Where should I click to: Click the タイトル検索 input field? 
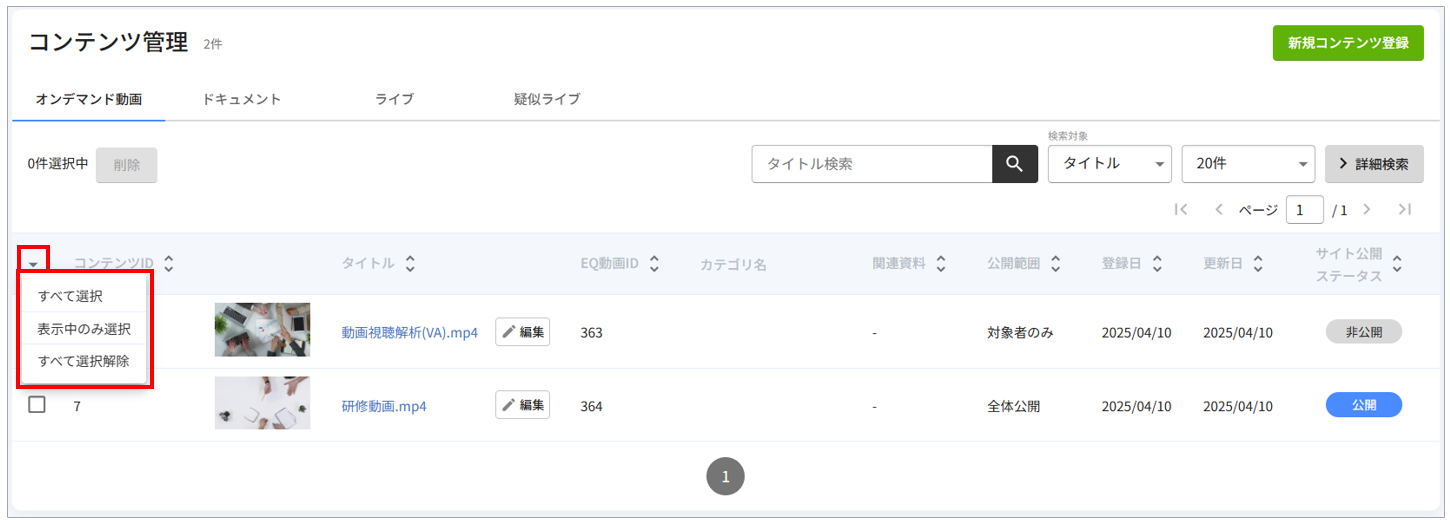click(x=872, y=164)
